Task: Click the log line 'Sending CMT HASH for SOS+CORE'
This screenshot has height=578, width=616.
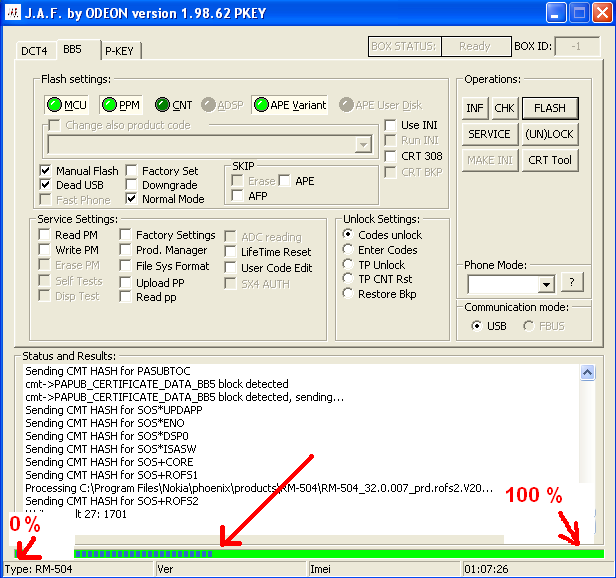Action: click(110, 462)
